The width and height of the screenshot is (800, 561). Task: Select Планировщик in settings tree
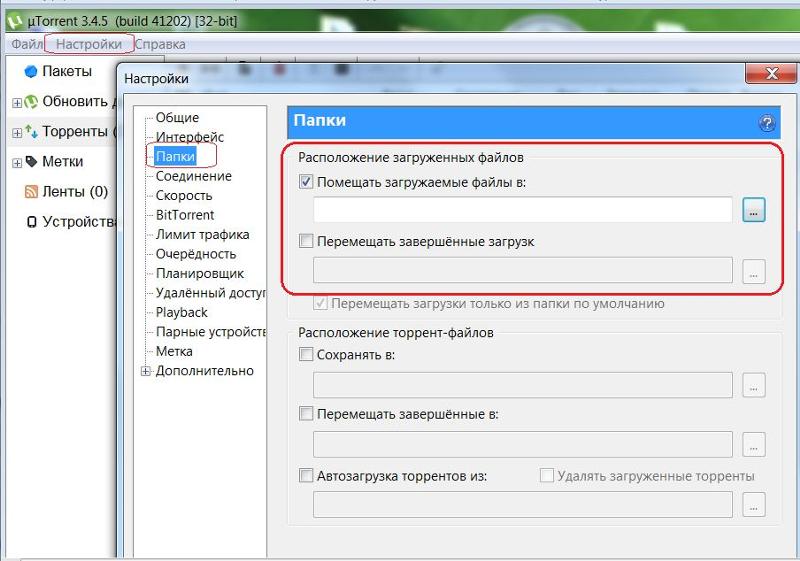pos(199,273)
